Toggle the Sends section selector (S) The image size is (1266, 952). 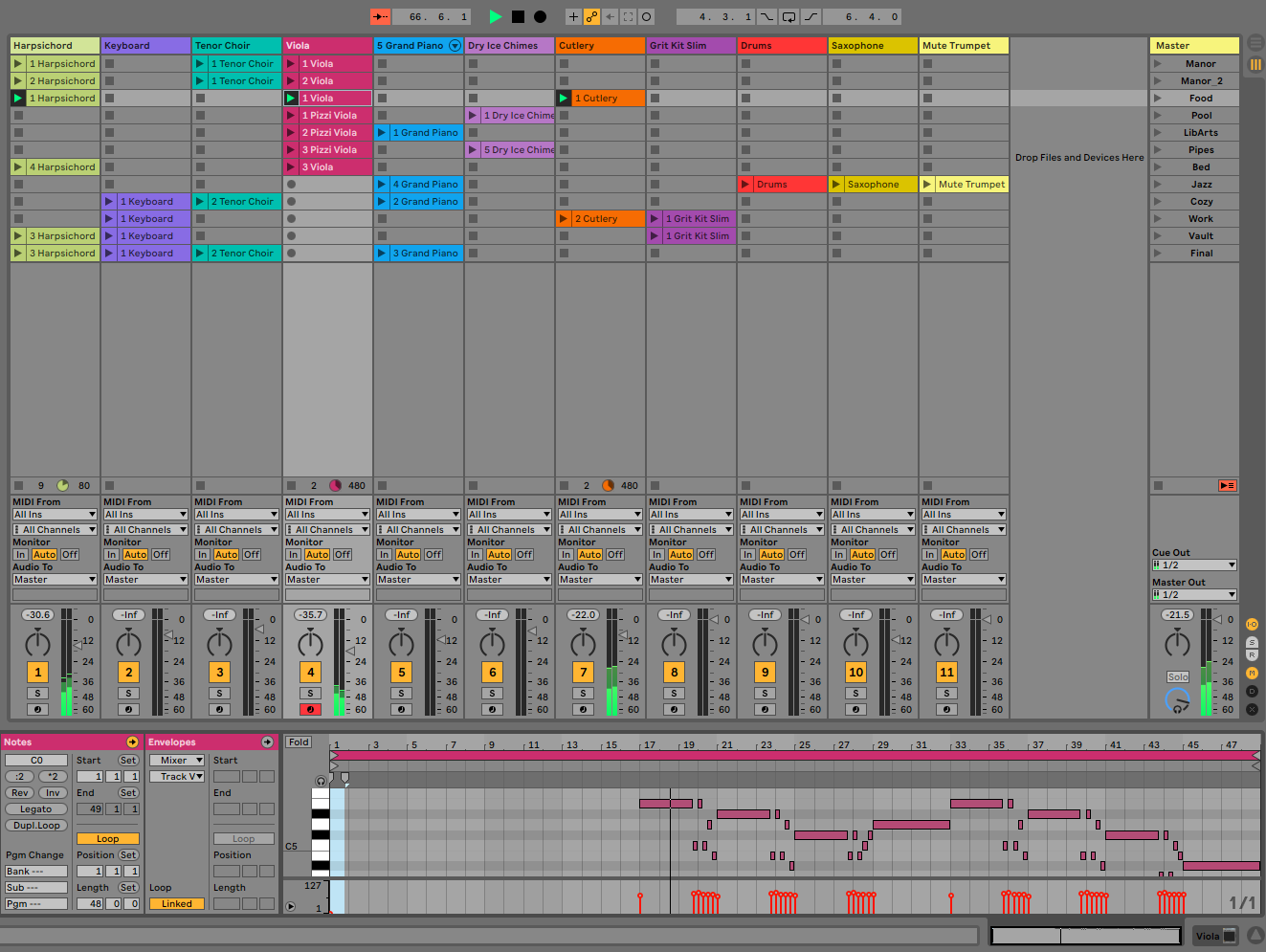pyautogui.click(x=1252, y=641)
